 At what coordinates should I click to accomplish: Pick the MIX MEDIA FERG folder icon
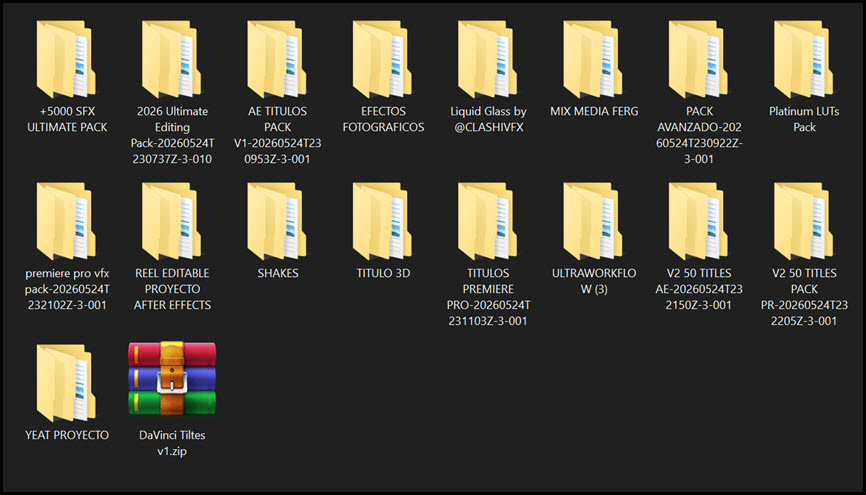pos(593,59)
